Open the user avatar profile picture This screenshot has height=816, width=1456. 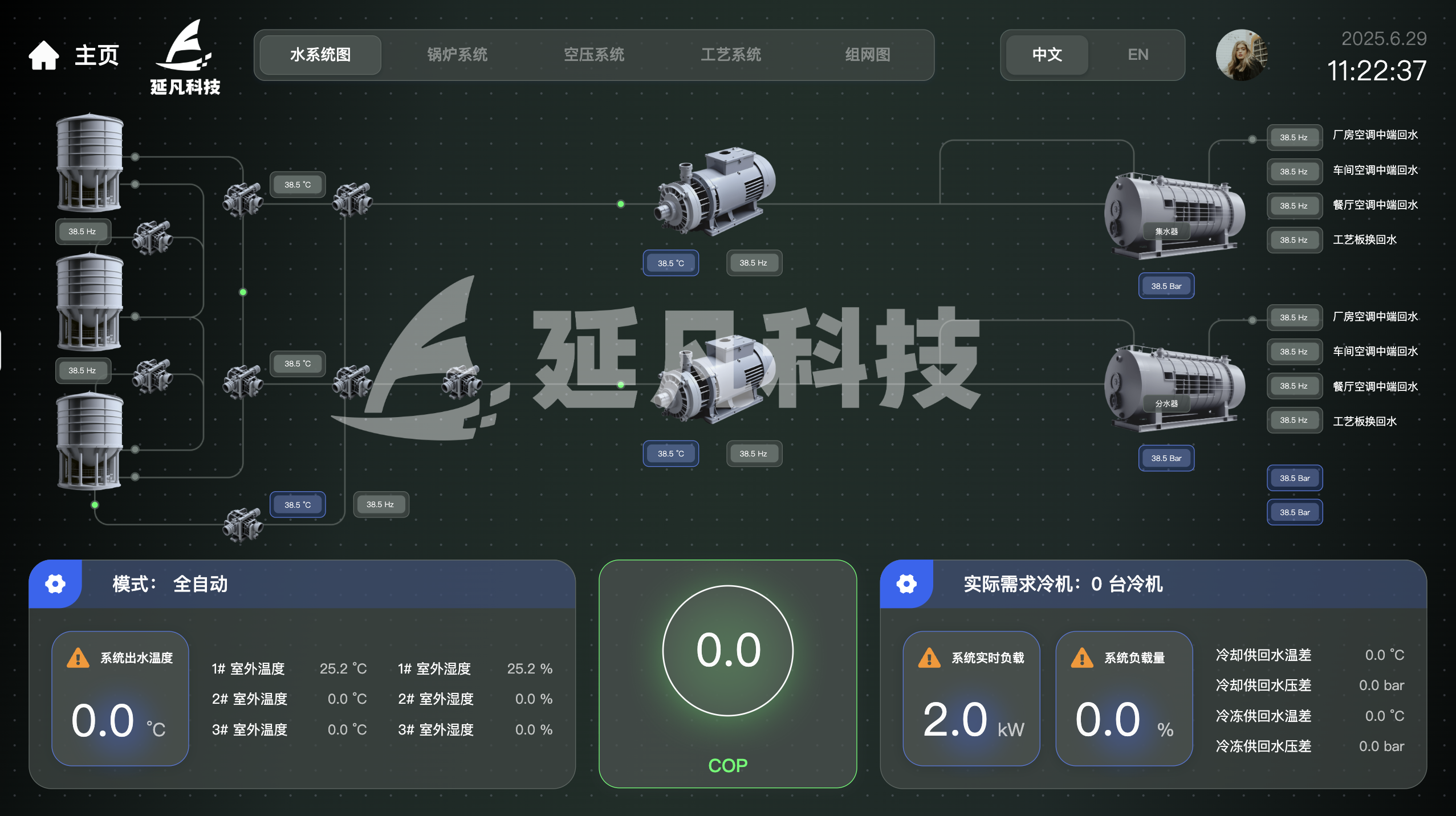1242,55
